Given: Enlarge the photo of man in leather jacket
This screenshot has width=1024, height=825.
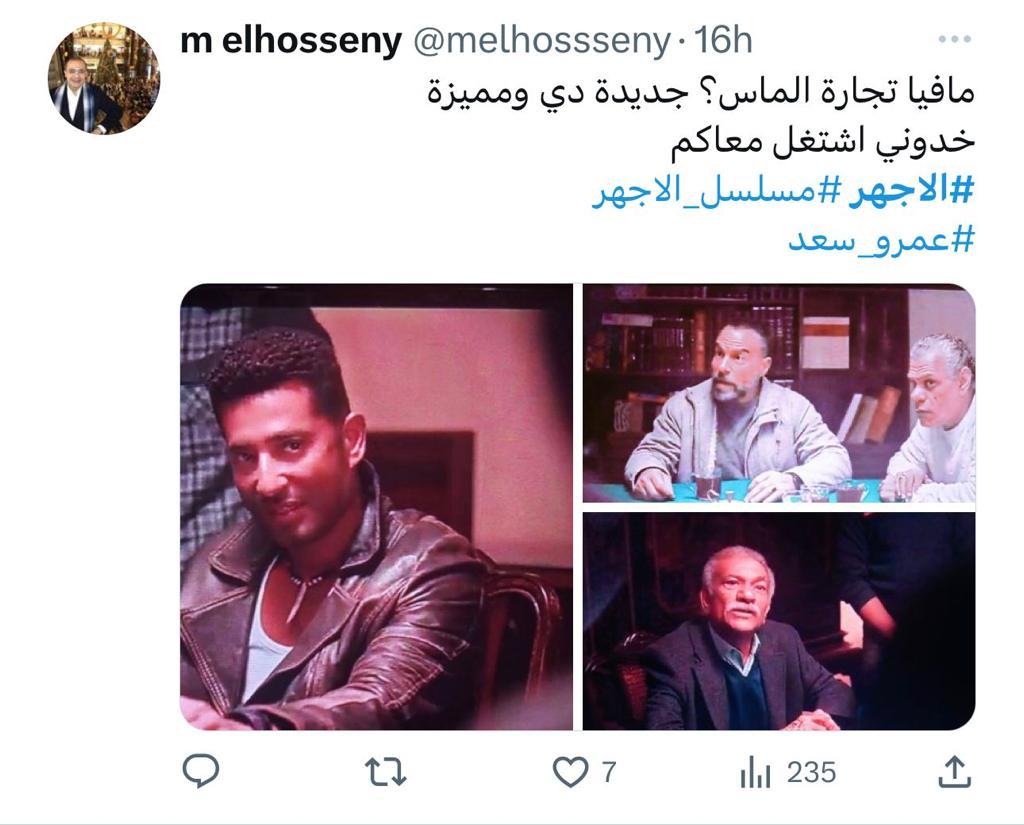Looking at the screenshot, I should (x=377, y=507).
